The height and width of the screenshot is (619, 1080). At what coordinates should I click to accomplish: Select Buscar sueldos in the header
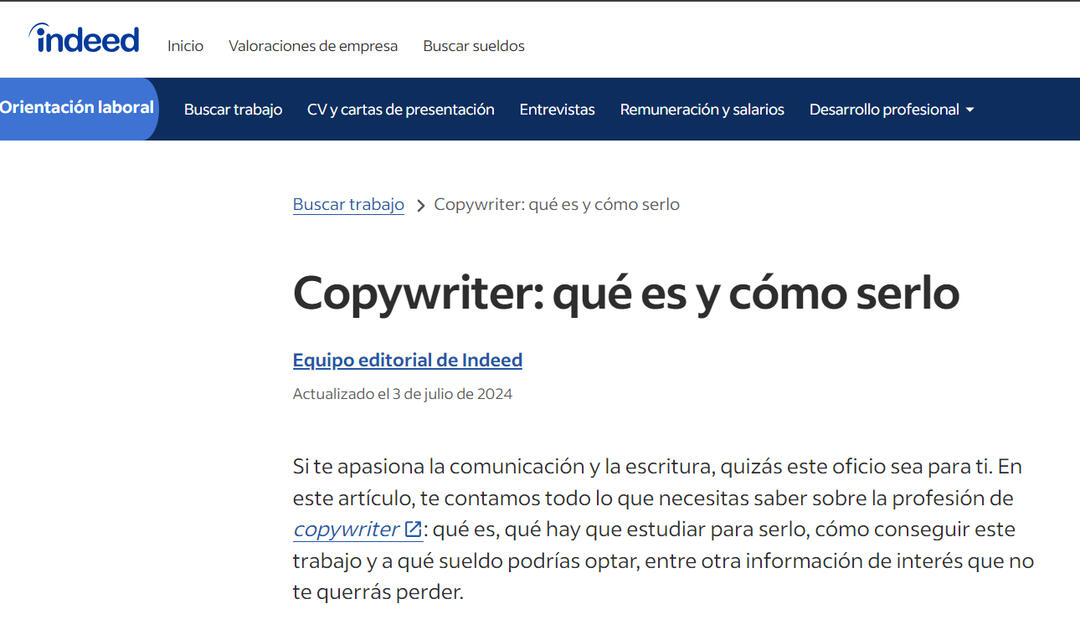(473, 46)
